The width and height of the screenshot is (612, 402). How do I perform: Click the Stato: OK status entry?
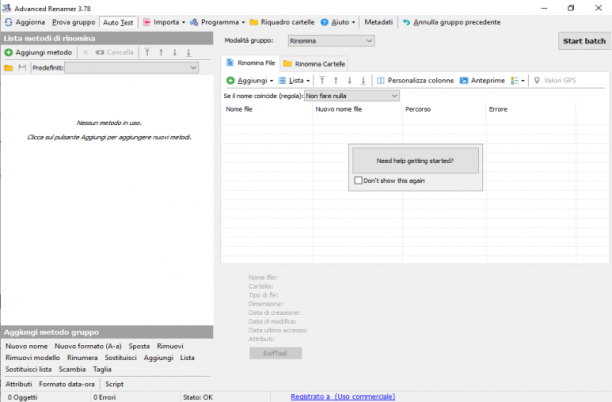(198, 397)
